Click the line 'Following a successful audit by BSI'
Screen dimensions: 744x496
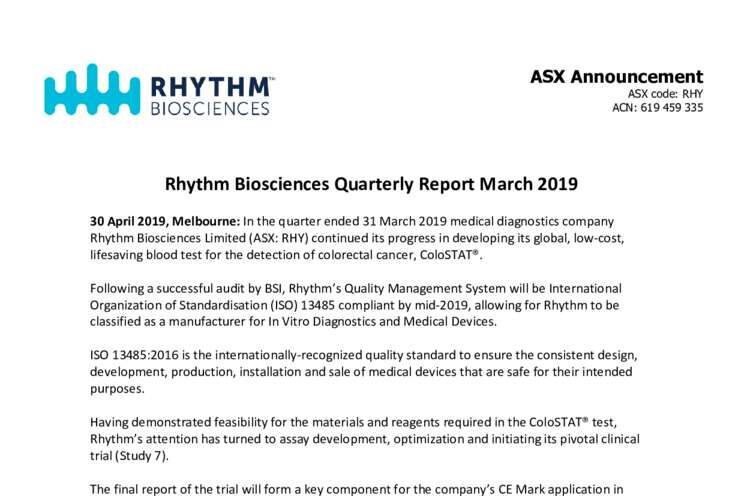pos(356,289)
